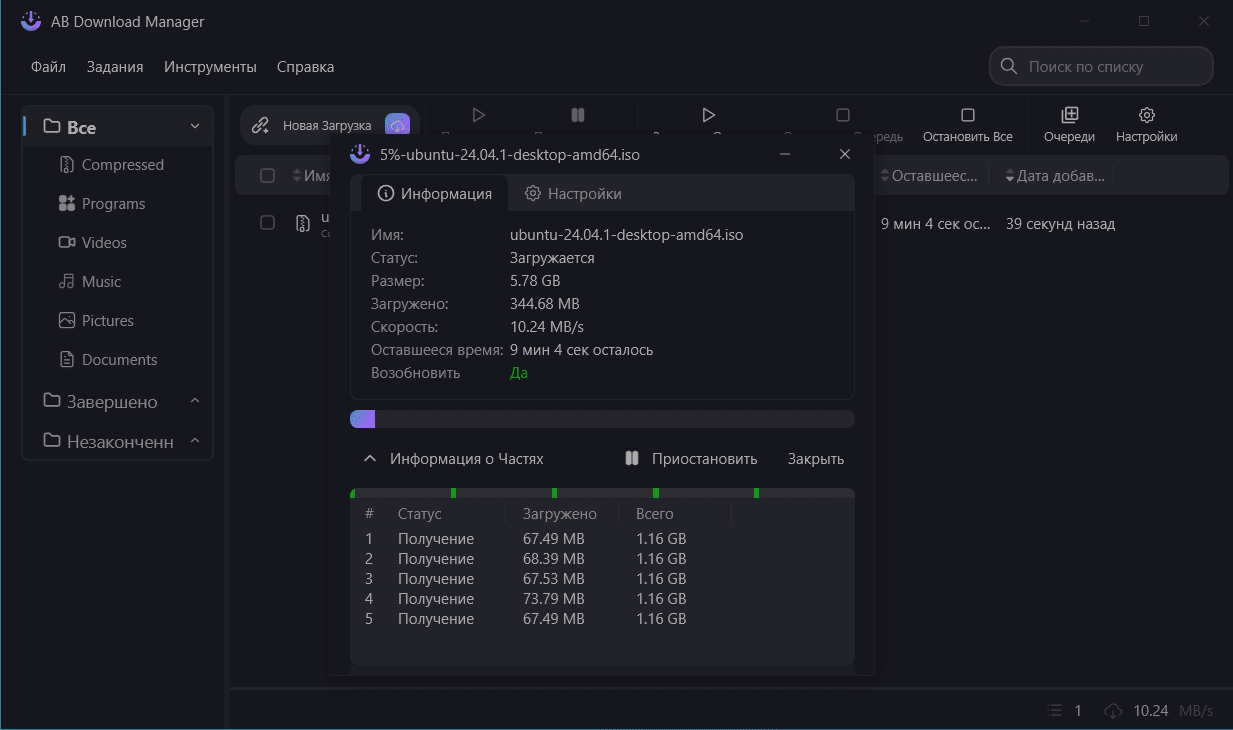Minimize the ubuntu download dialog
Image resolution: width=1233 pixels, height=730 pixels.
click(786, 154)
